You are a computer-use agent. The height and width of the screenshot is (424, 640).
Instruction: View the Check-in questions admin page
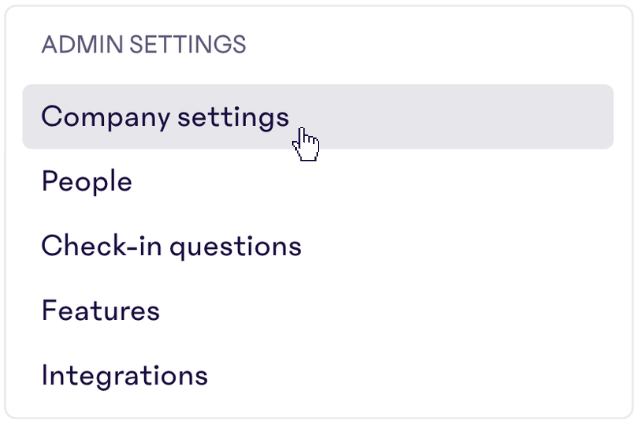[x=171, y=246]
